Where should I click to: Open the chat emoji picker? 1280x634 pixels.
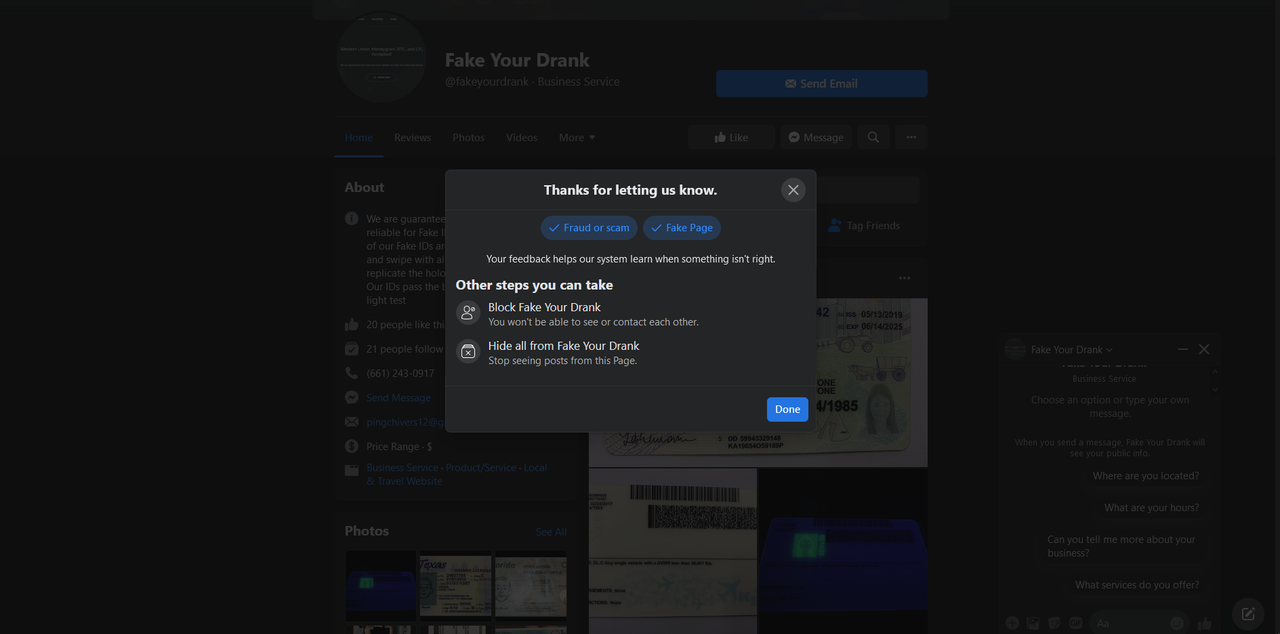(x=1177, y=623)
